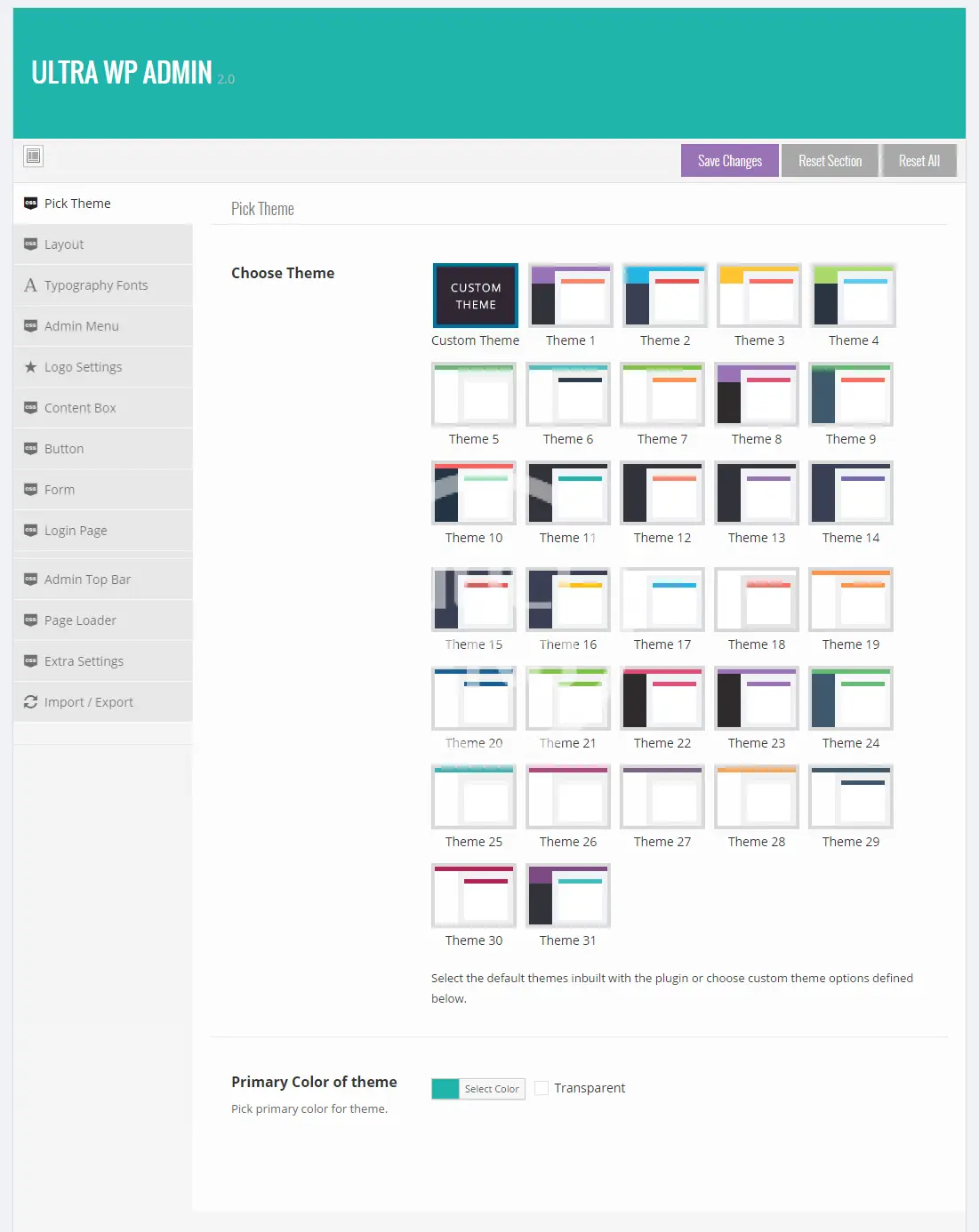Click the Reset All button
The height and width of the screenshot is (1232, 979).
[919, 161]
